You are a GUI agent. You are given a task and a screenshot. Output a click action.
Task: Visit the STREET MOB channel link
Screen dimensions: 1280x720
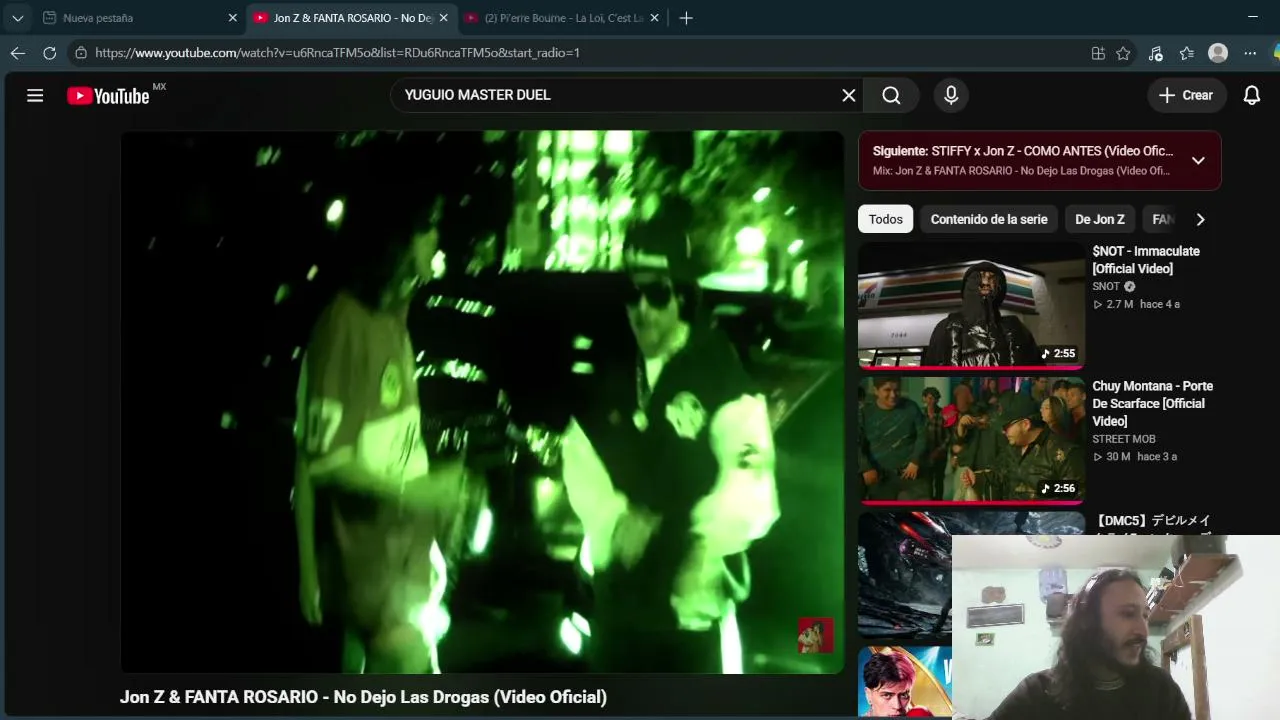[1124, 439]
